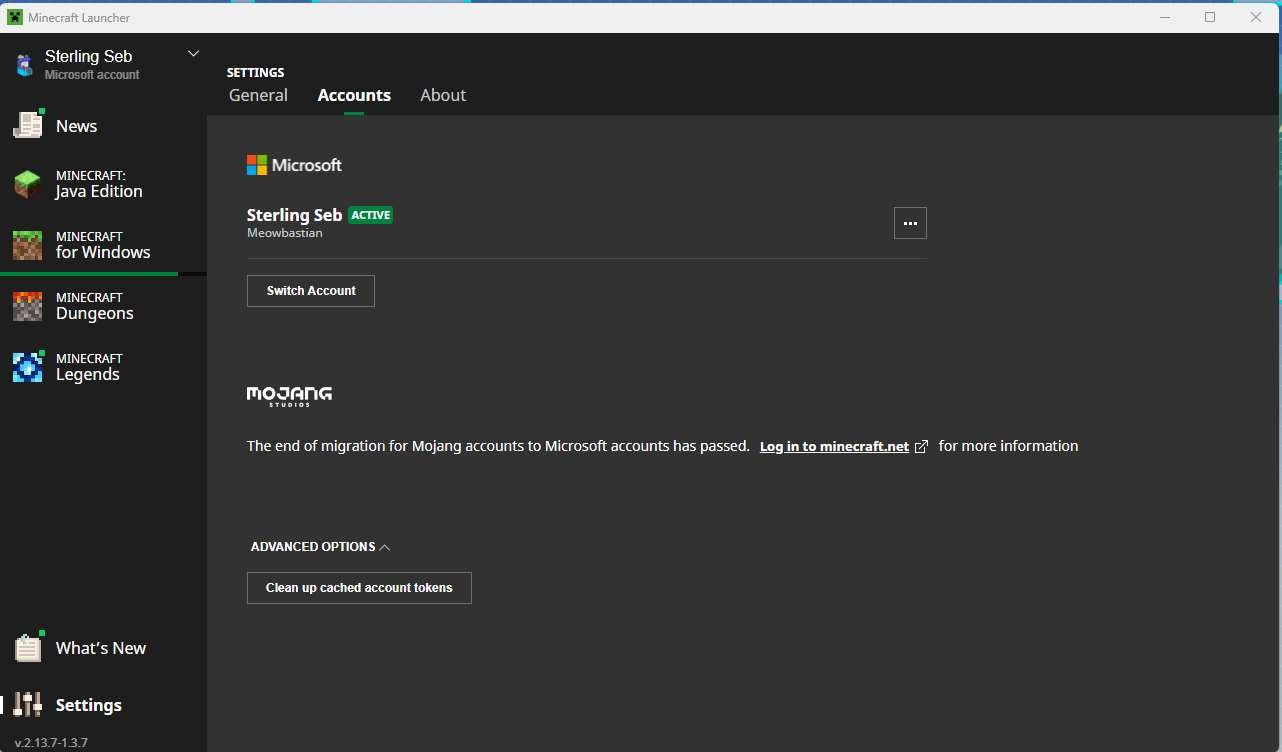This screenshot has height=752, width=1282.
Task: Close the Minecraft Launcher window
Action: click(1256, 17)
